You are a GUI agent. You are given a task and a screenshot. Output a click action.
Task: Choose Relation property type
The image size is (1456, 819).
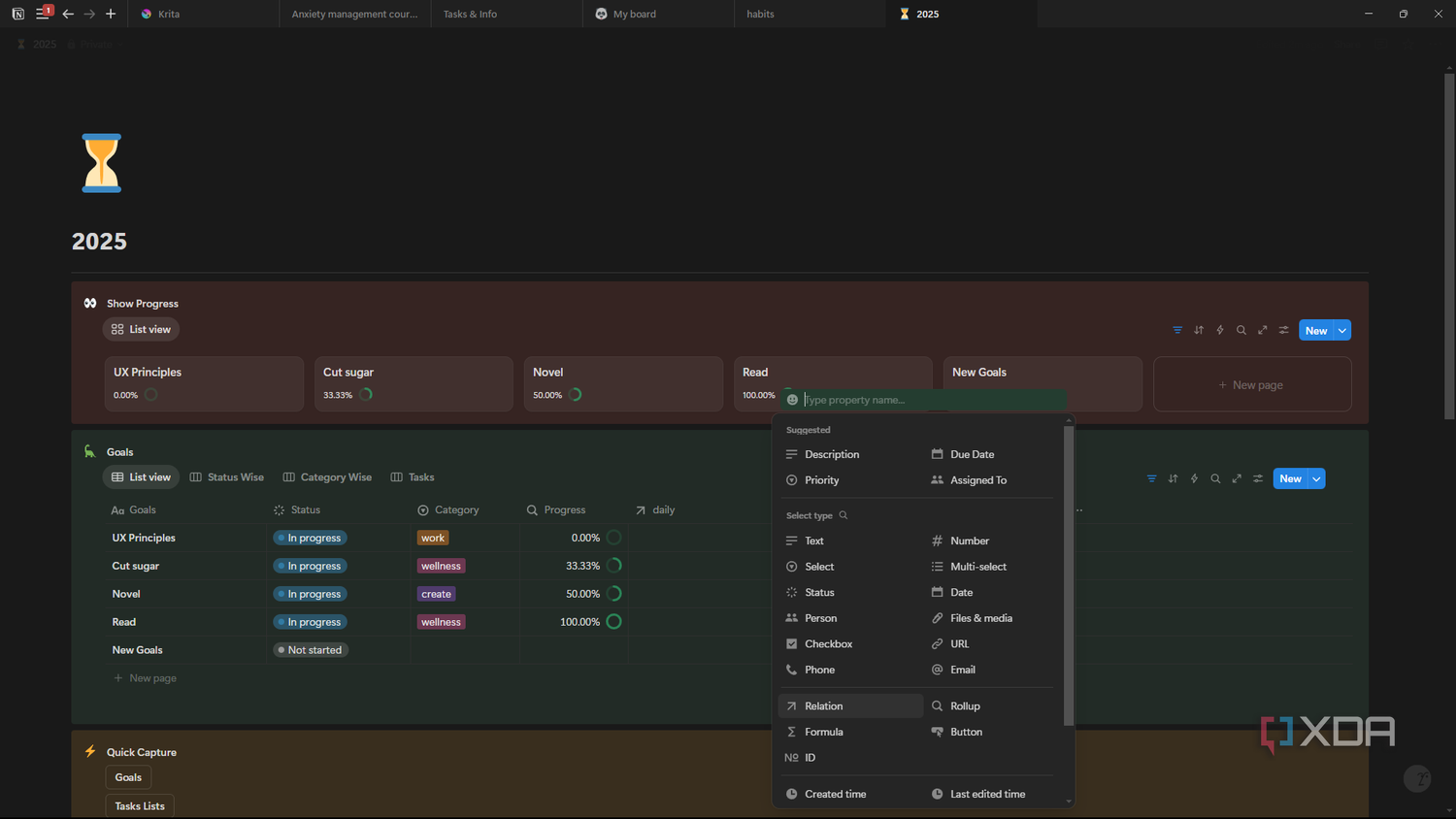[850, 706]
